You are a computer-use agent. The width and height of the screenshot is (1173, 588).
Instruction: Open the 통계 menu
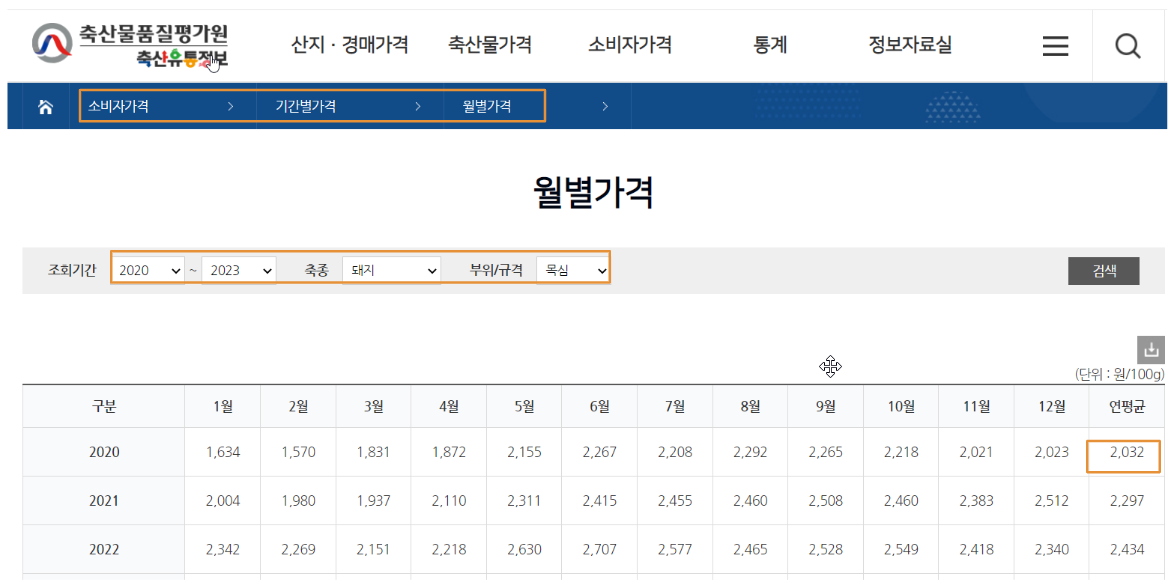770,45
